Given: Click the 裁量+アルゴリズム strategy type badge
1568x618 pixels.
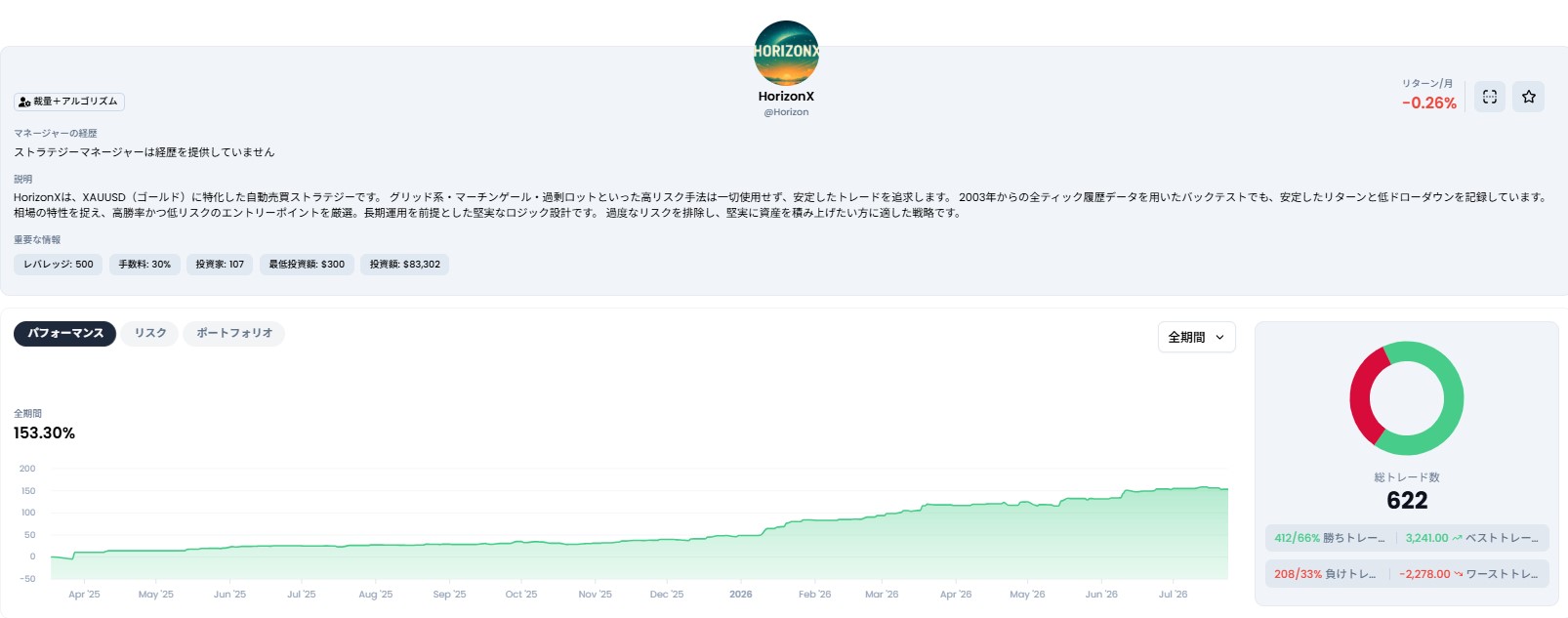Looking at the screenshot, I should pyautogui.click(x=69, y=102).
